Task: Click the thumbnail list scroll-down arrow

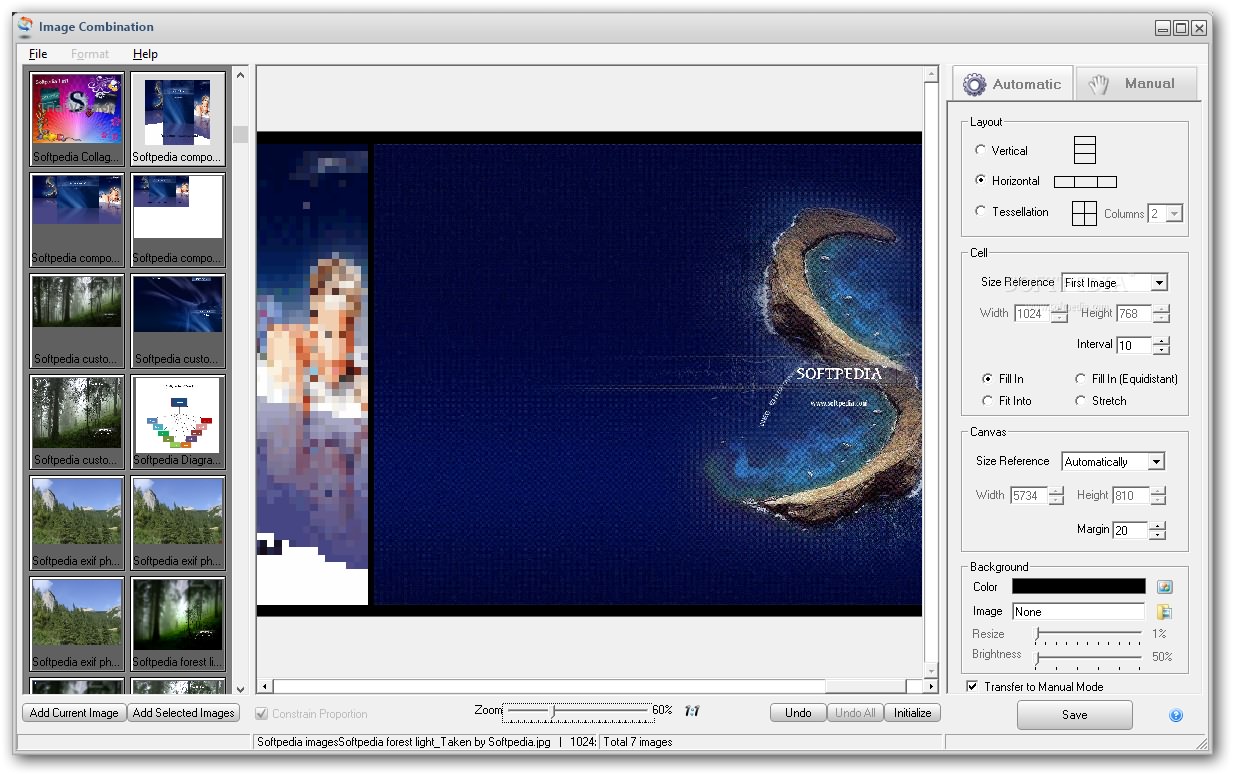Action: 240,688
